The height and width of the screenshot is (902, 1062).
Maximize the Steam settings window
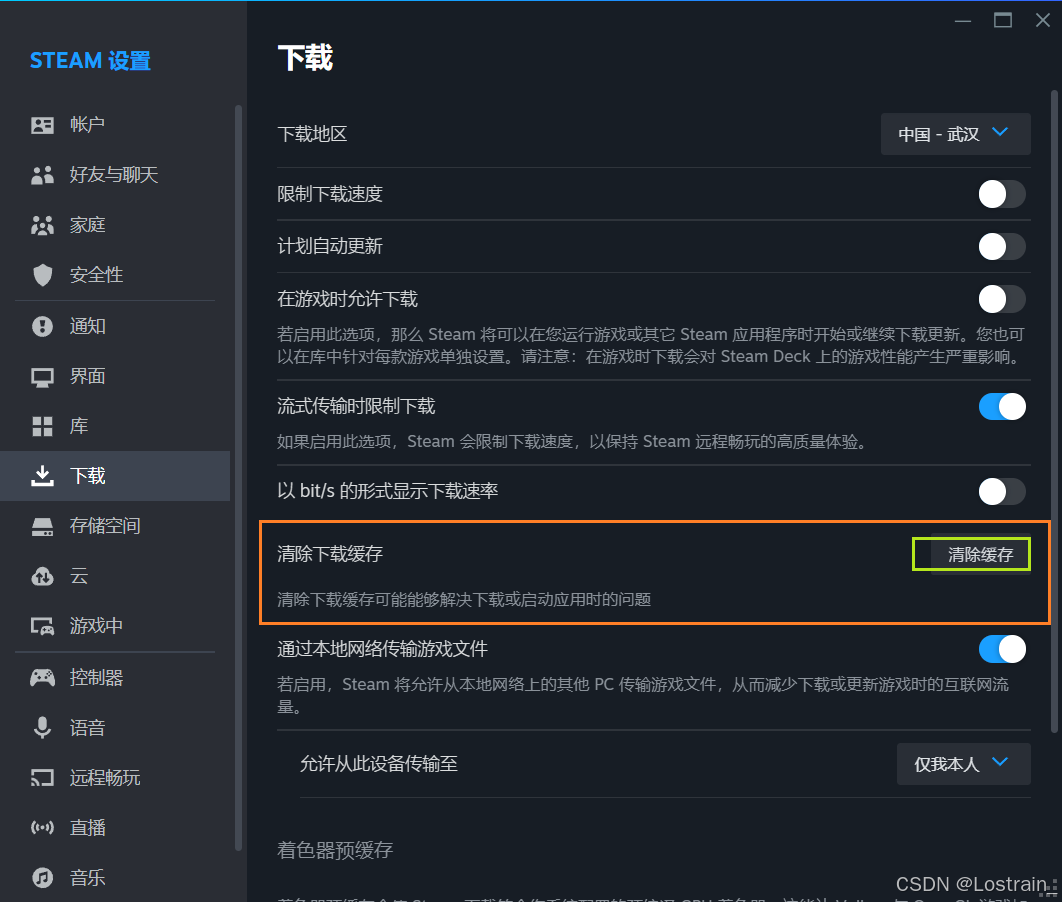(x=1003, y=20)
